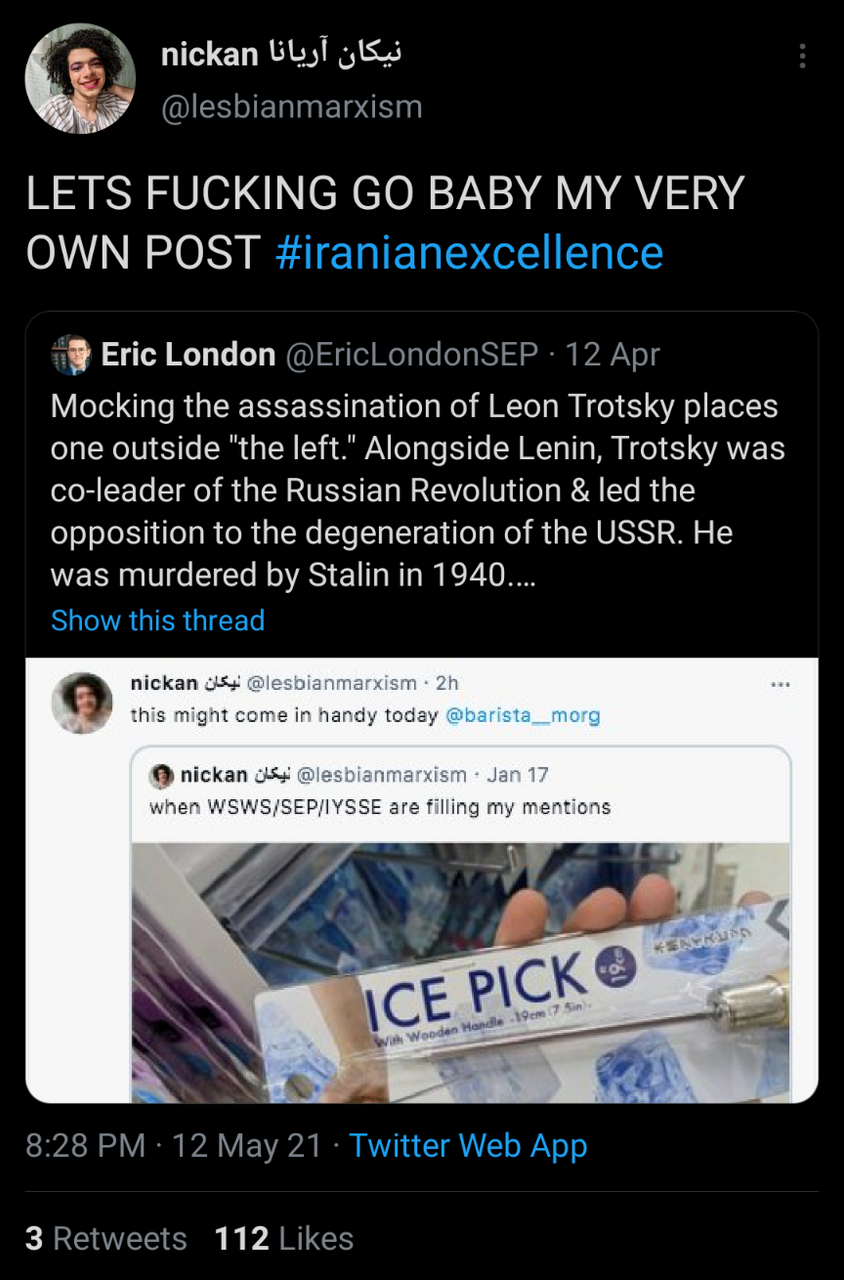Open the embedded screenshot's ellipsis menu
The height and width of the screenshot is (1280, 844).
(x=781, y=685)
